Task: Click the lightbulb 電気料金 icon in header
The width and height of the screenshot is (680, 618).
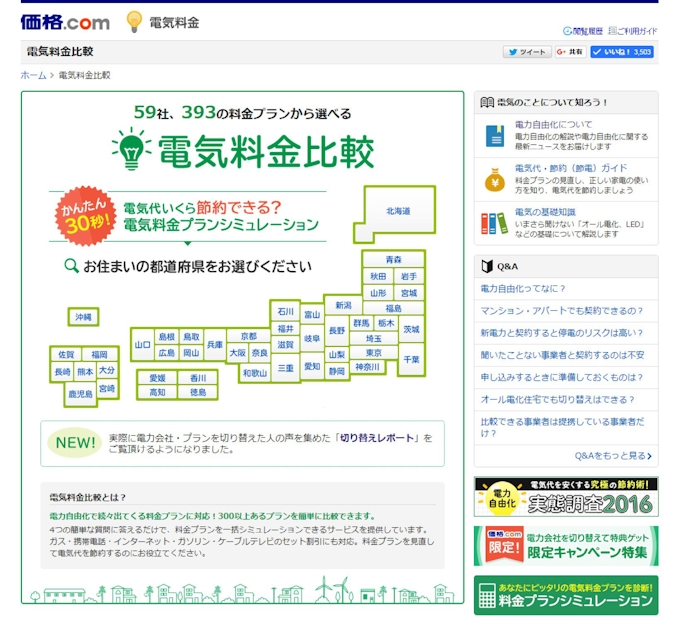Action: [134, 21]
